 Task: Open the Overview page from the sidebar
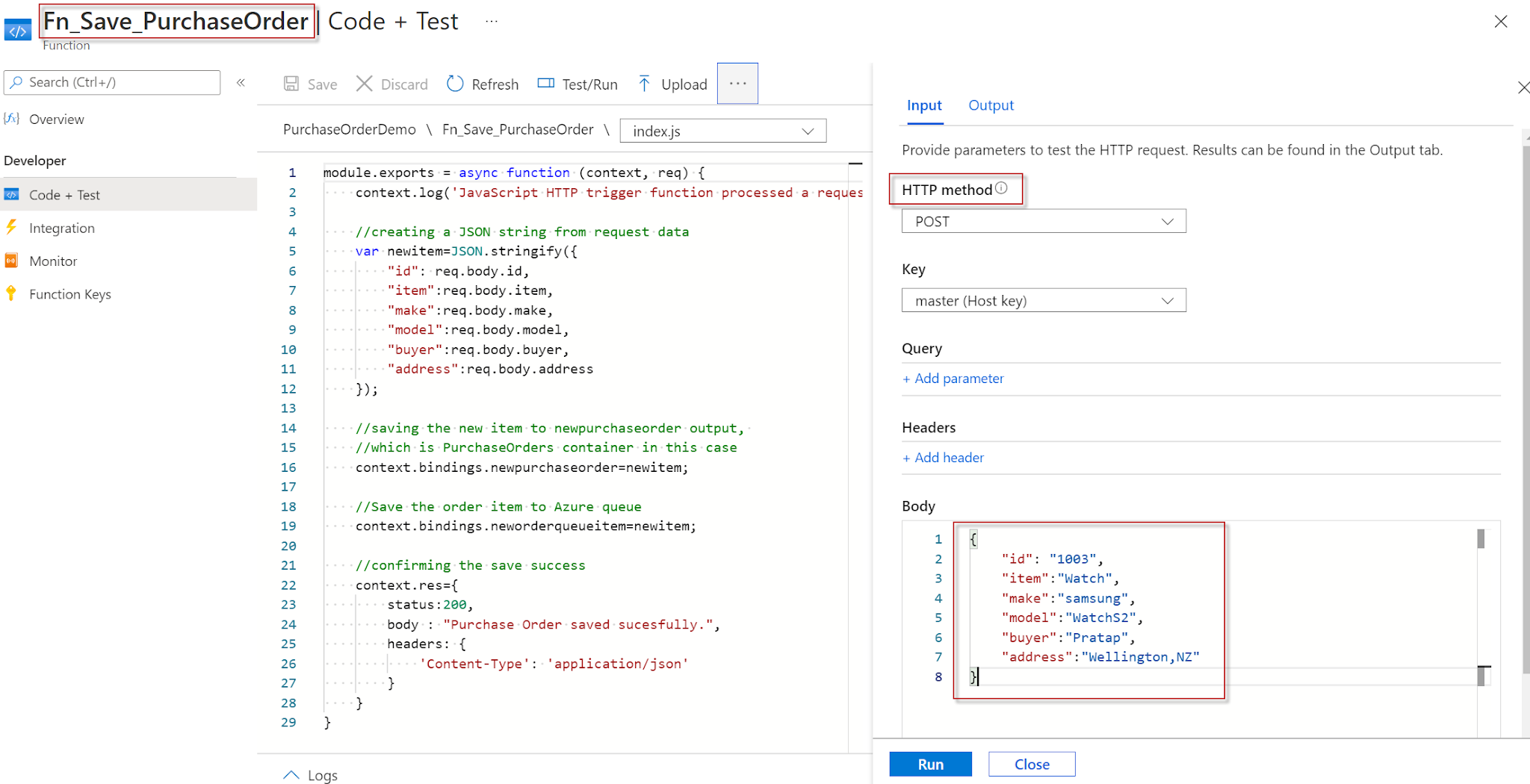(x=56, y=119)
